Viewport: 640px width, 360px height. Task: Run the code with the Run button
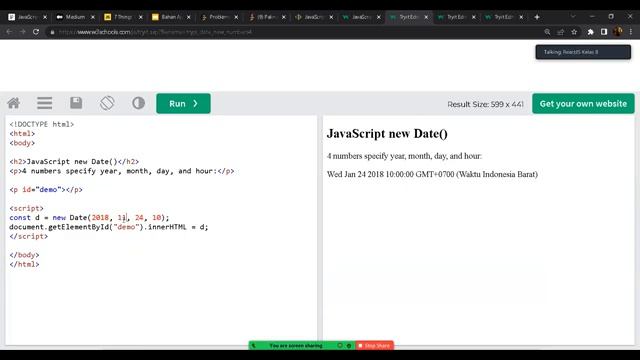[183, 104]
